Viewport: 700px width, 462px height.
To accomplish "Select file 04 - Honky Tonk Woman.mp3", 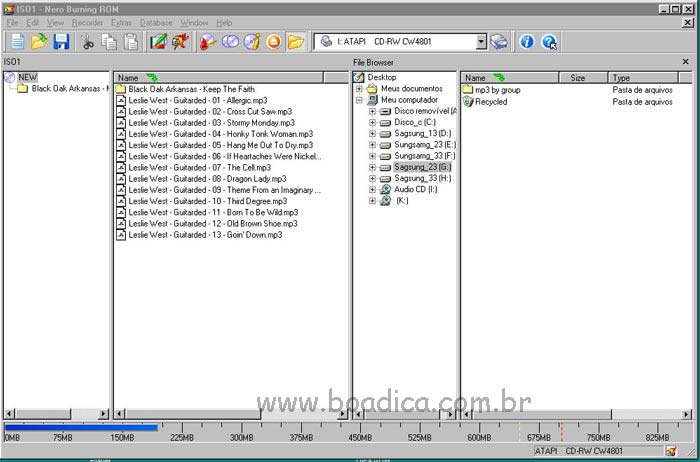I will pos(221,133).
